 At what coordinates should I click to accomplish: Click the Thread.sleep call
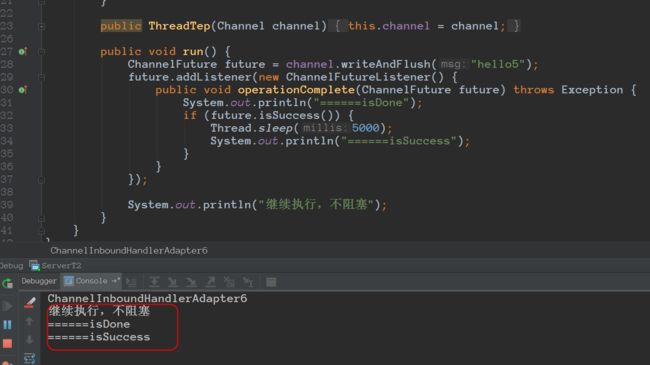[252, 128]
